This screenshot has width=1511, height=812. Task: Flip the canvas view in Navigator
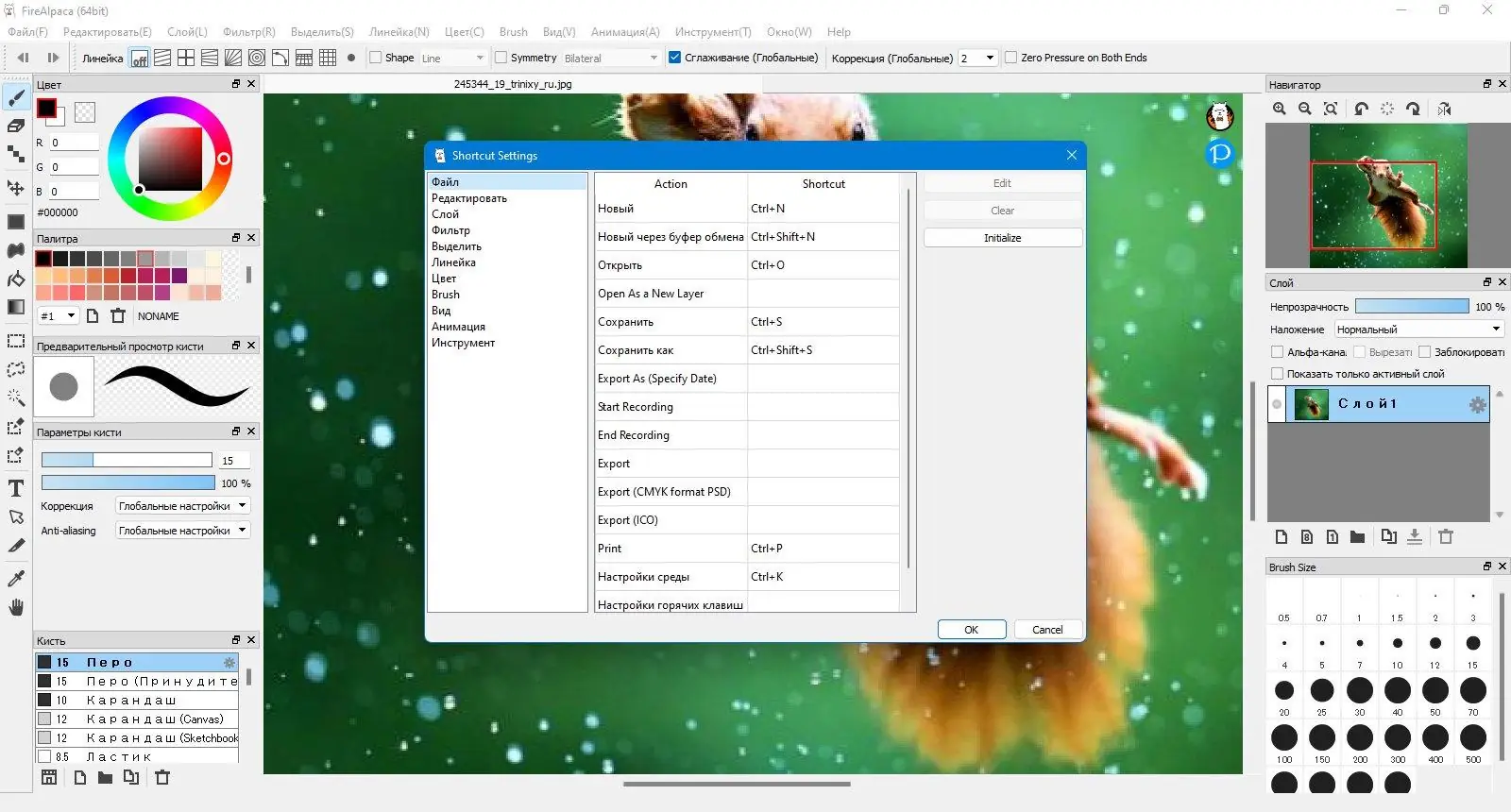pos(1444,110)
